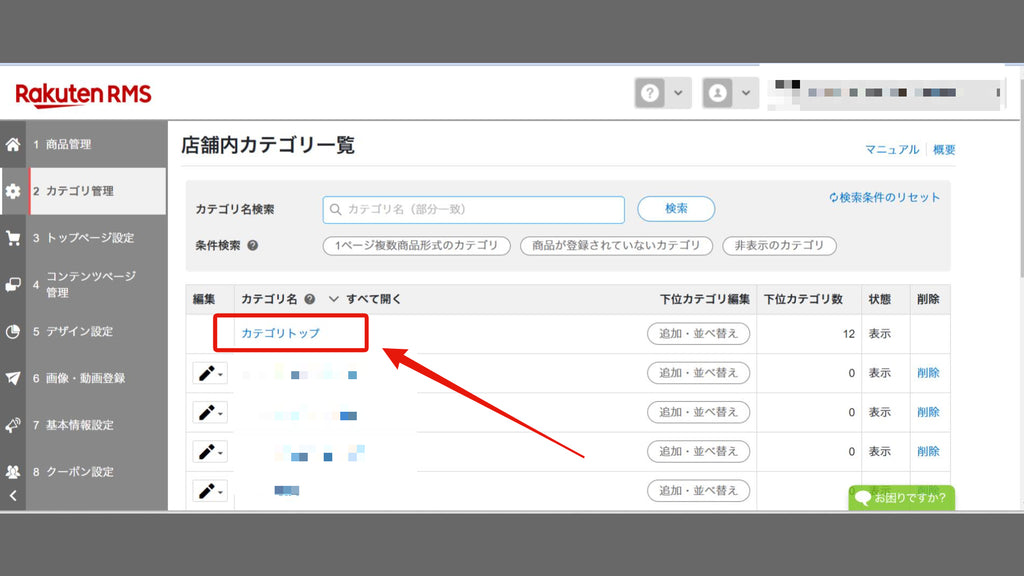Viewport: 1024px width, 576px height.
Task: Open the マニュアル link
Action: tap(891, 150)
